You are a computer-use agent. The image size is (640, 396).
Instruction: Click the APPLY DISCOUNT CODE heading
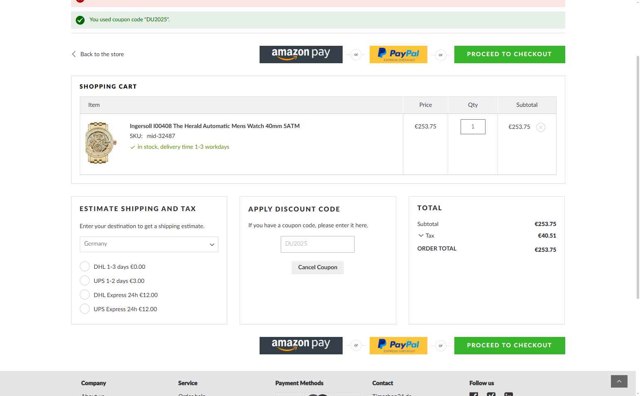[294, 209]
